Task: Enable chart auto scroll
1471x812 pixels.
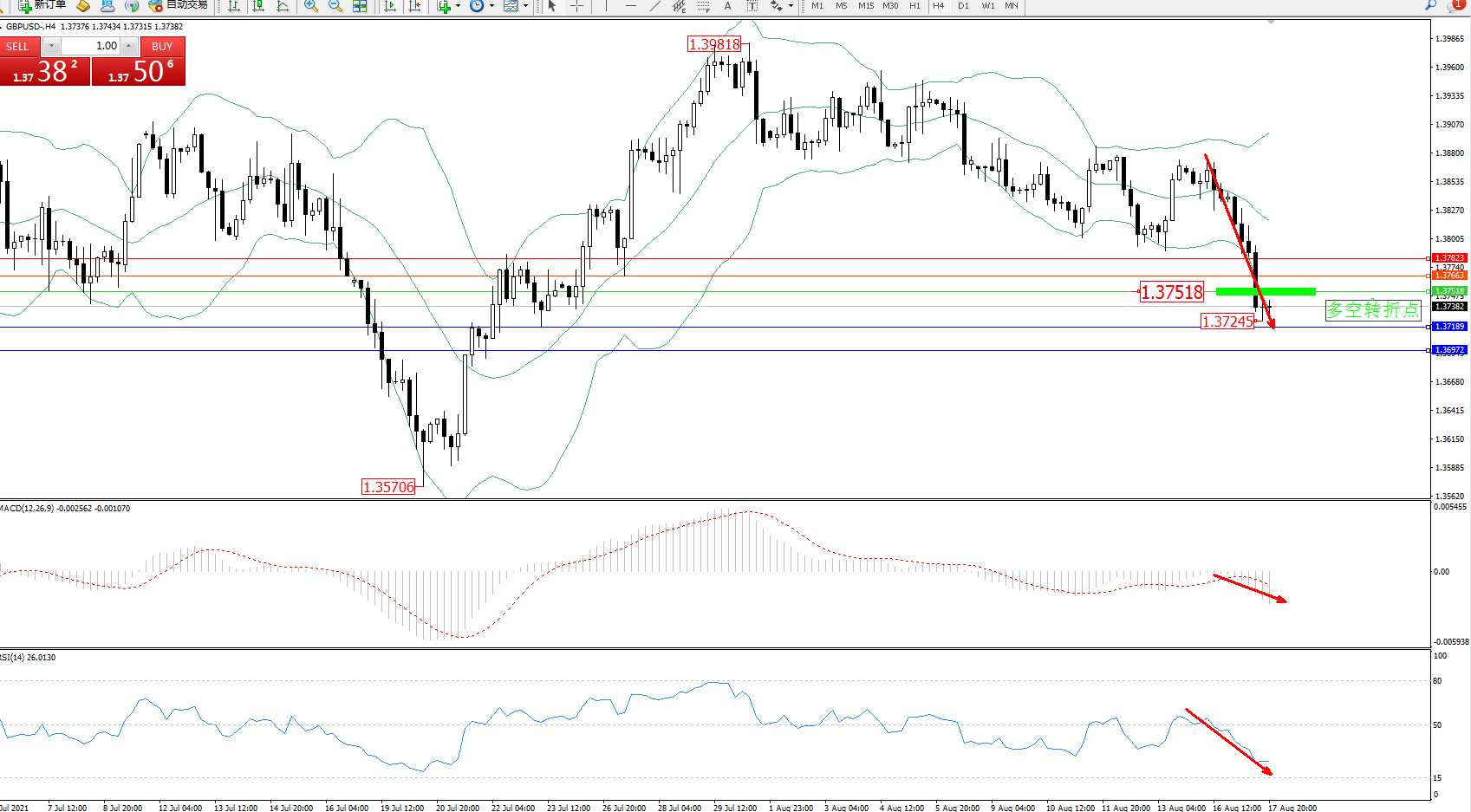Action: point(390,6)
